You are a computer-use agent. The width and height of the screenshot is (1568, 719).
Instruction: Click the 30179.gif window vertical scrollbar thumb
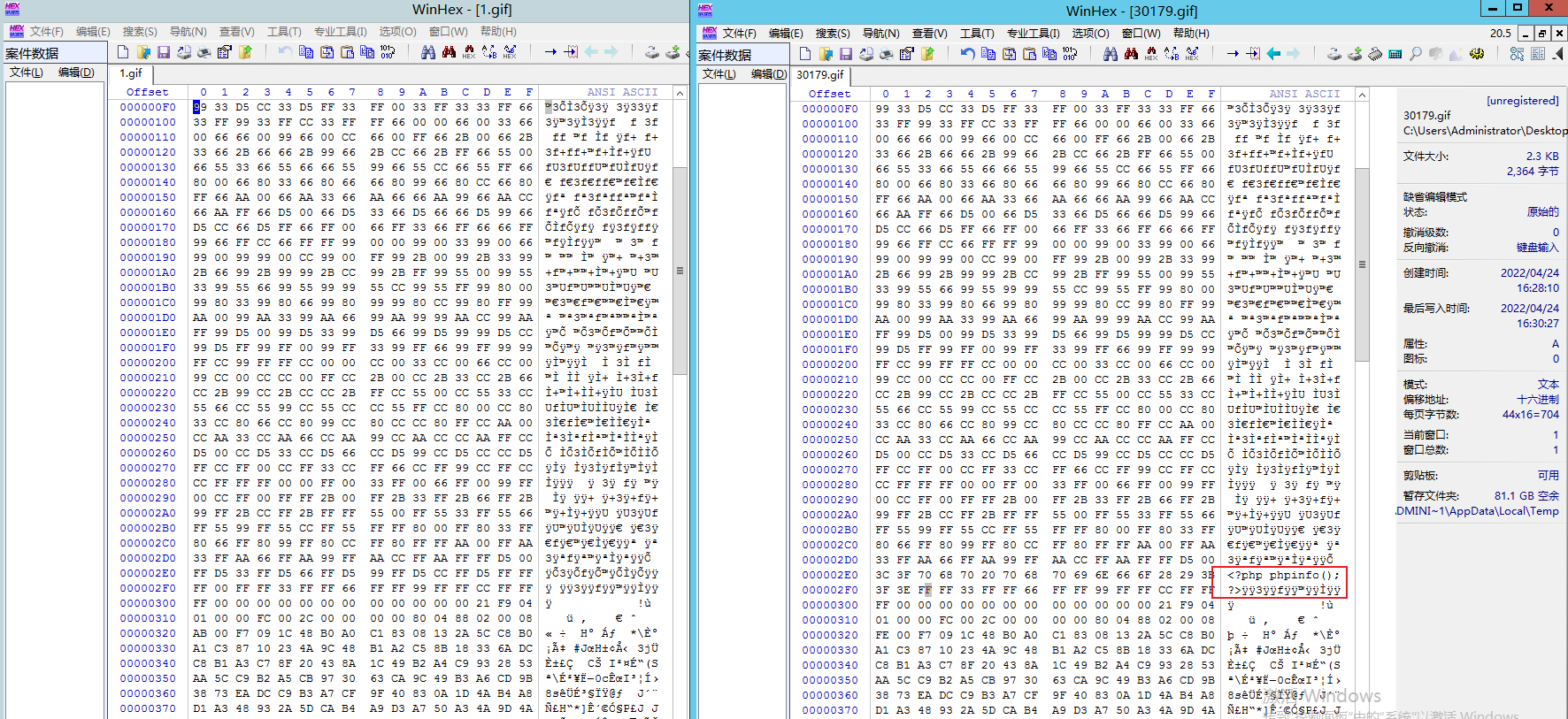[x=1362, y=264]
